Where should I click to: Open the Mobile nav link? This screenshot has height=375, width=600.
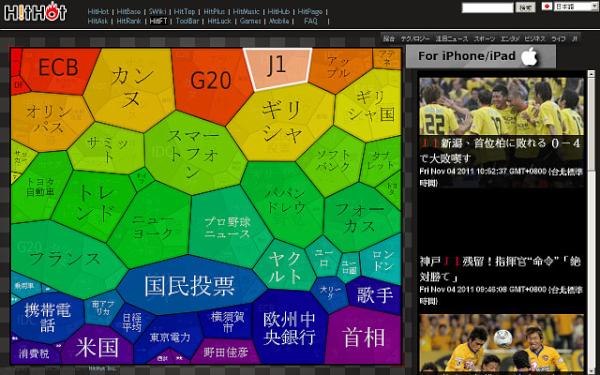coord(279,21)
